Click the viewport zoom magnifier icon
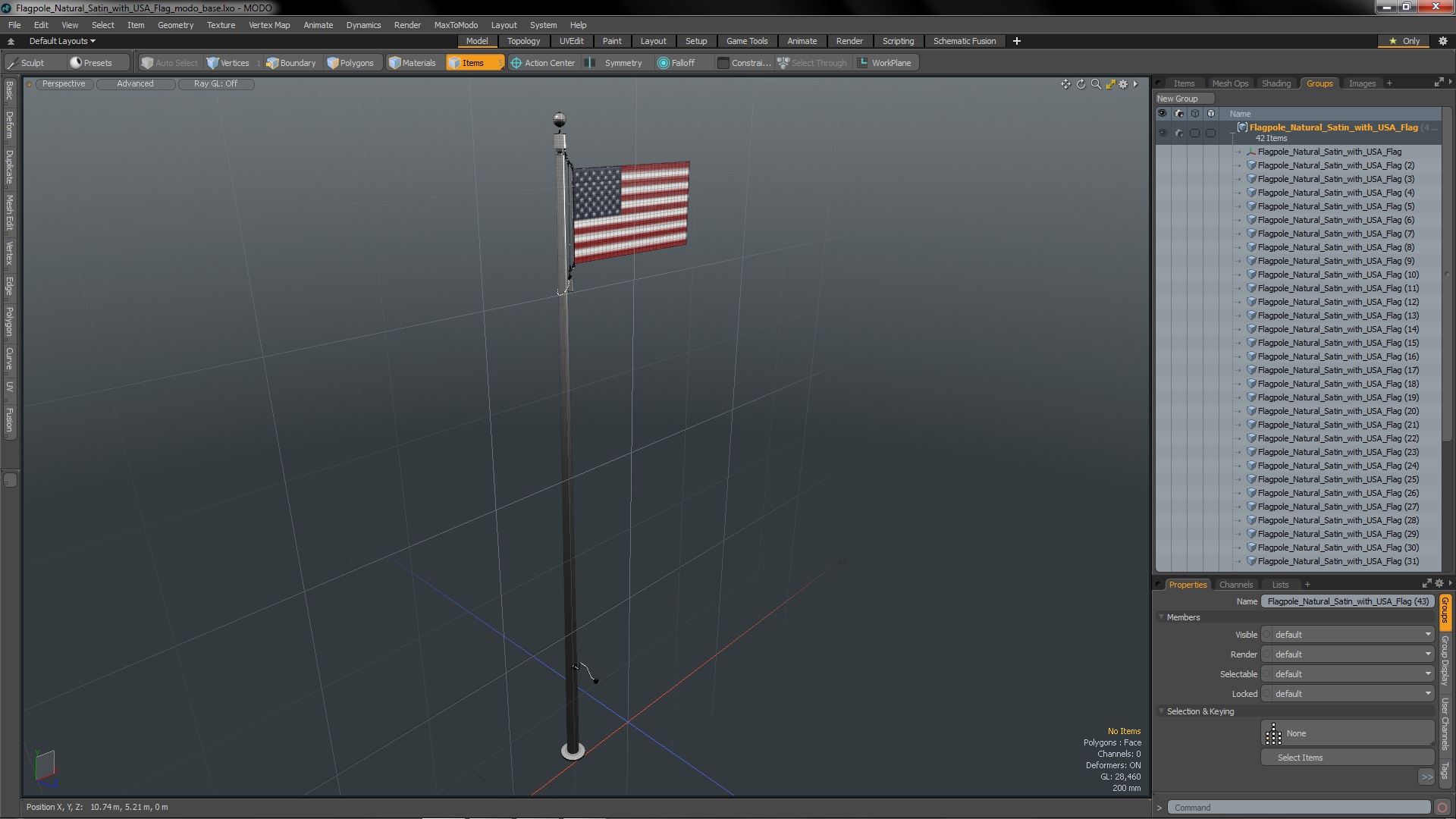This screenshot has width=1456, height=819. pos(1096,84)
